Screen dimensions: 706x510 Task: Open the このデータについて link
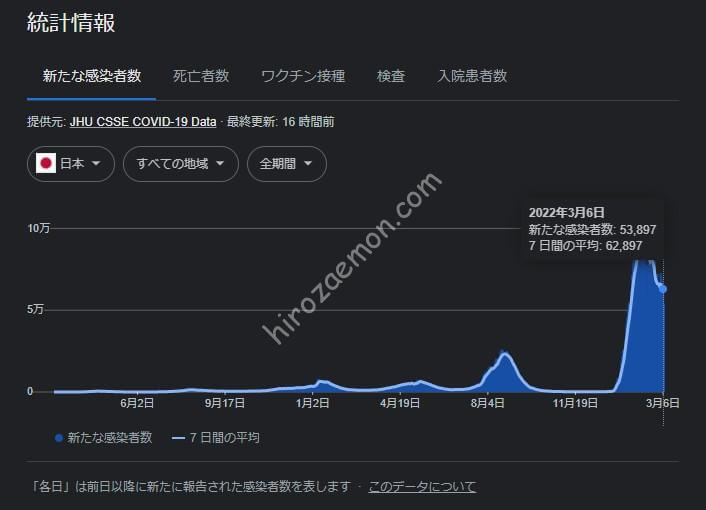(x=422, y=487)
